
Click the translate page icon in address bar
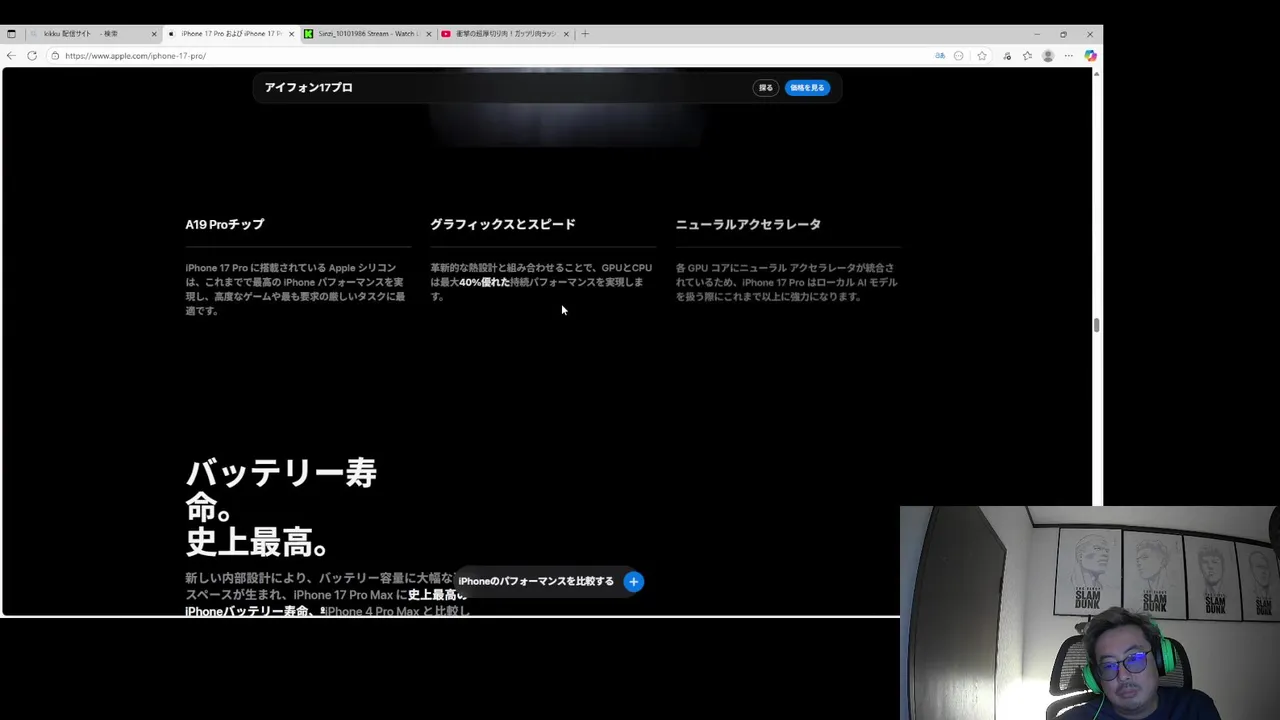tap(940, 56)
